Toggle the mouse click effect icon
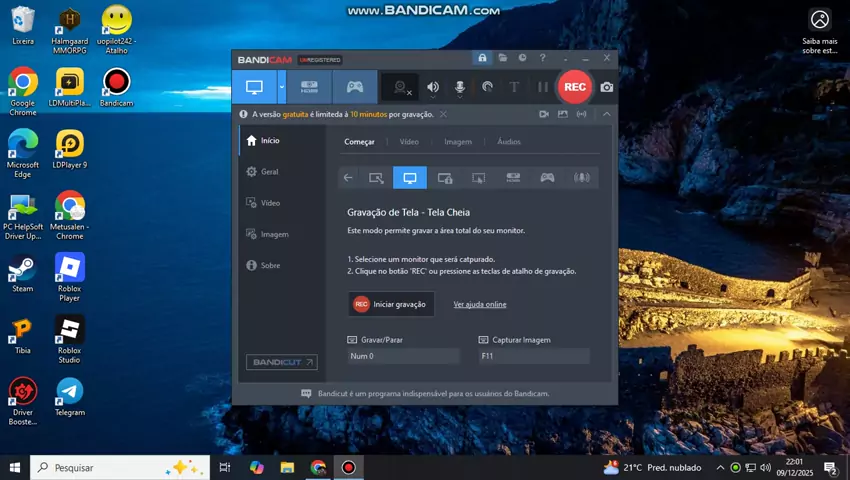This screenshot has width=850, height=480. coord(487,87)
